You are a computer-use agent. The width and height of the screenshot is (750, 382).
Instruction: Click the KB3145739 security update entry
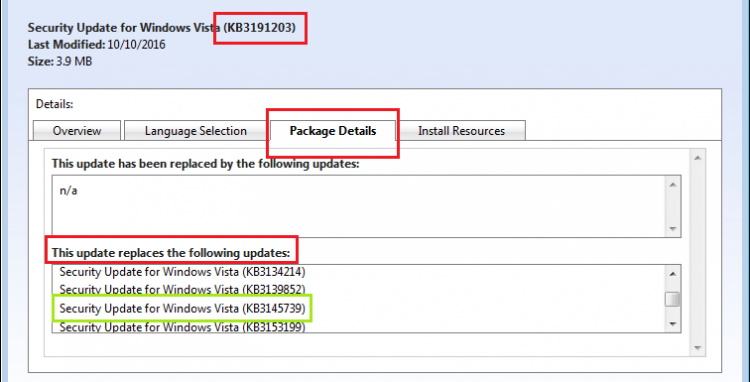(x=182, y=309)
